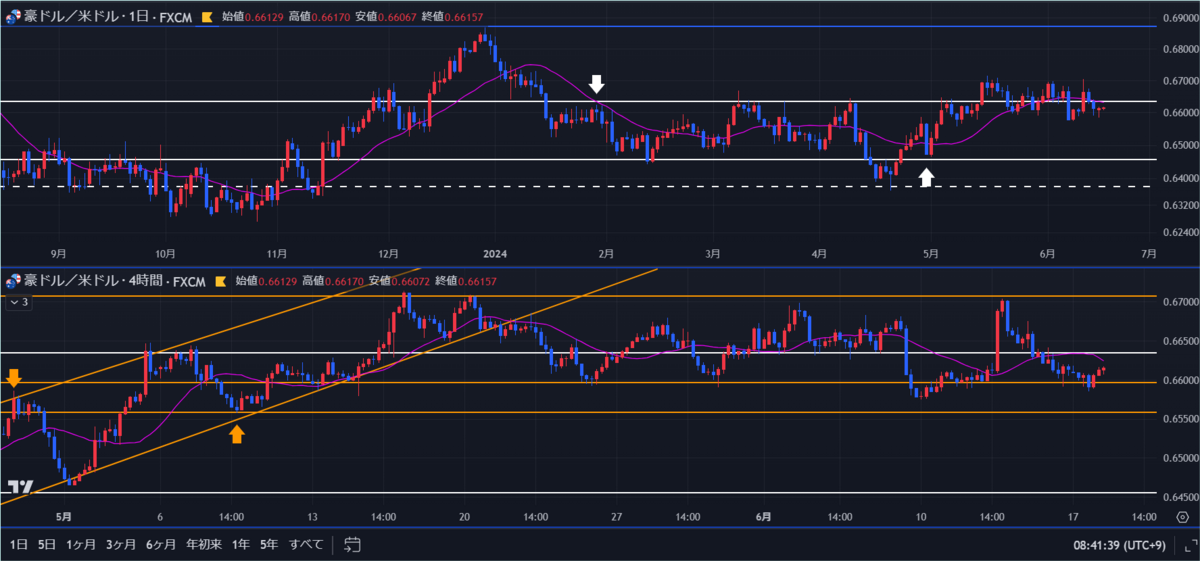Select the 1日 range tab
This screenshot has height=561, width=1200.
click(19, 545)
